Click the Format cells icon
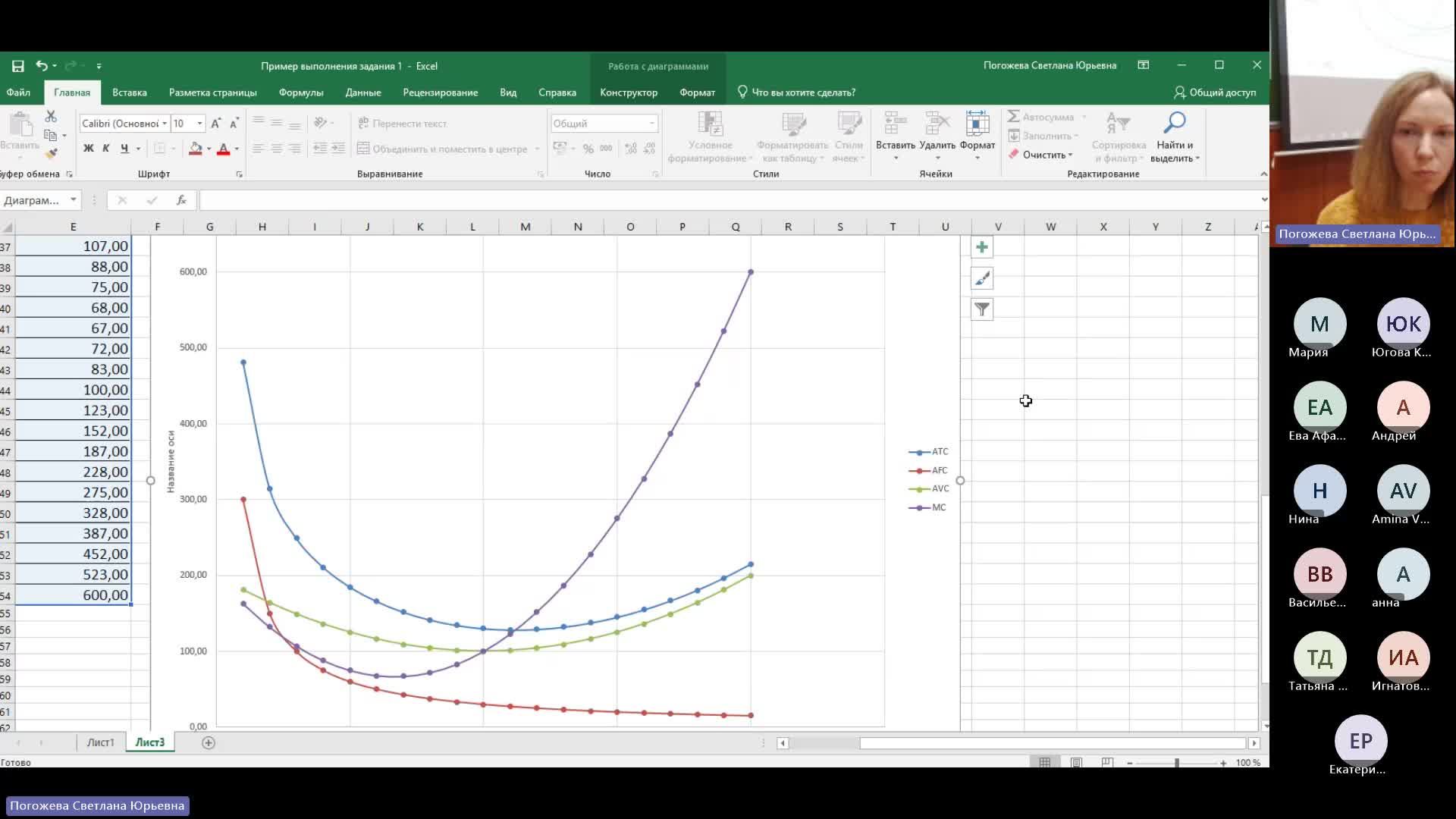This screenshot has width=1456, height=819. click(977, 123)
